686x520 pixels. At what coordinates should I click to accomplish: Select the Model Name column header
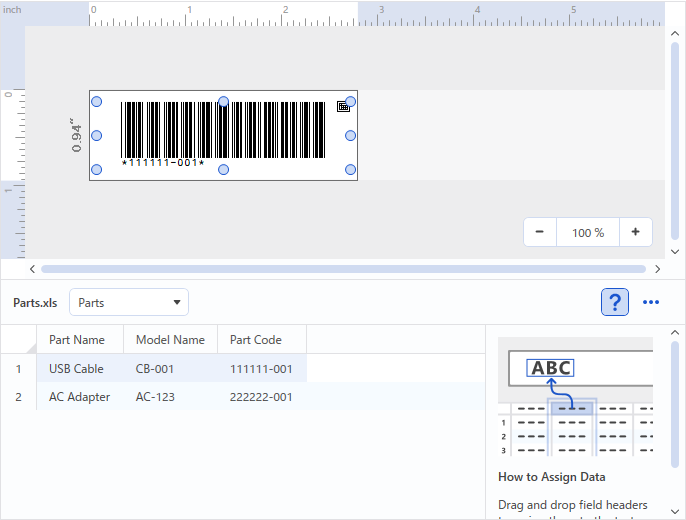pyautogui.click(x=170, y=340)
